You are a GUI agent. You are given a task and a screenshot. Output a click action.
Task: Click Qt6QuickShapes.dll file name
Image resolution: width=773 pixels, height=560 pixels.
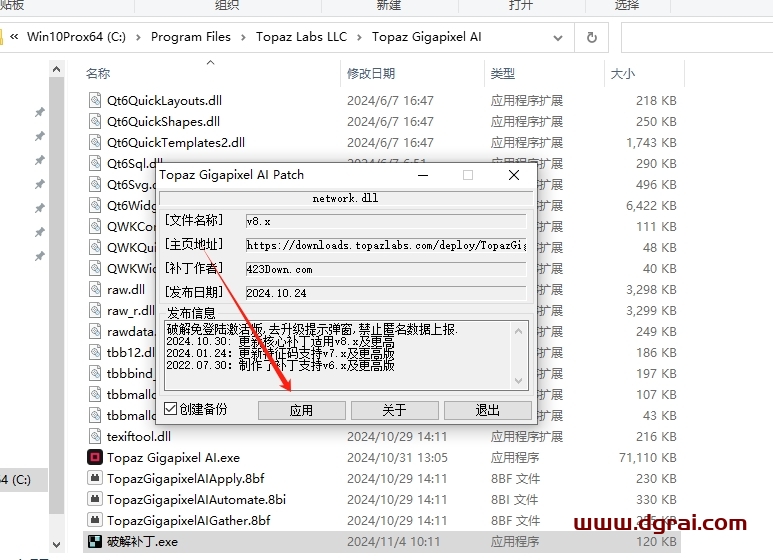(163, 122)
